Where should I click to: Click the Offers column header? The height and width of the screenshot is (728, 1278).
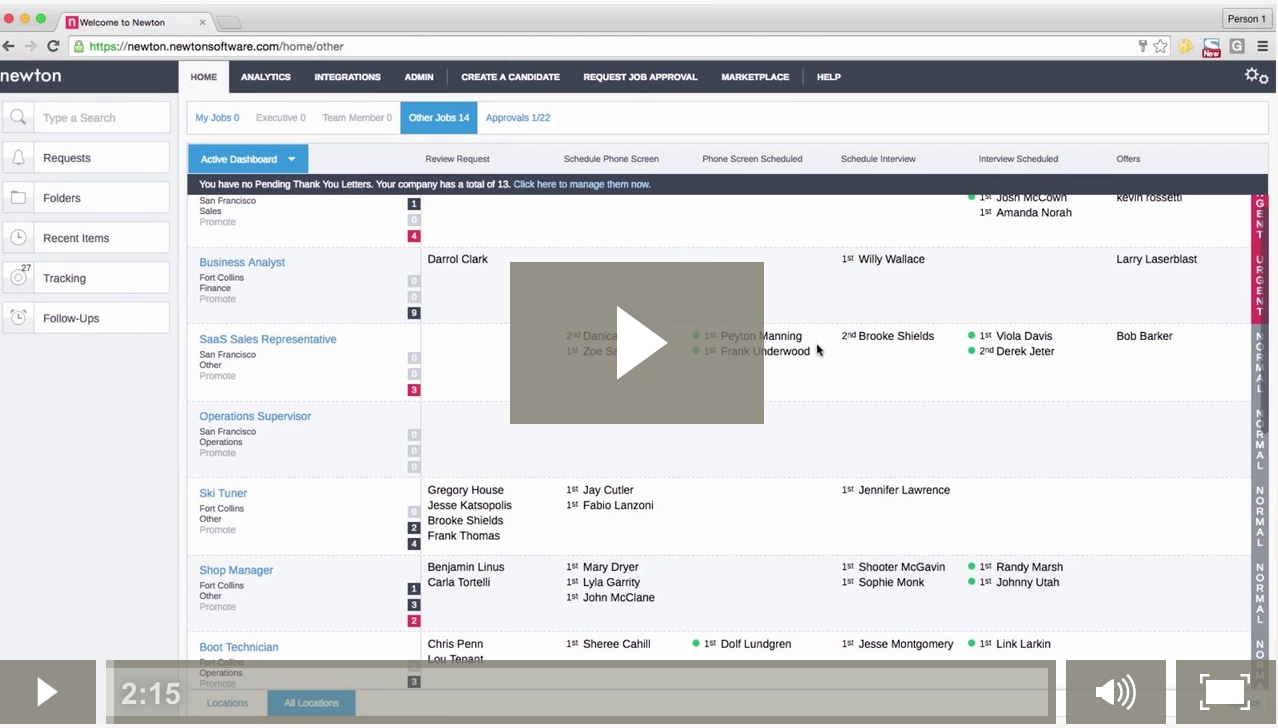1128,159
